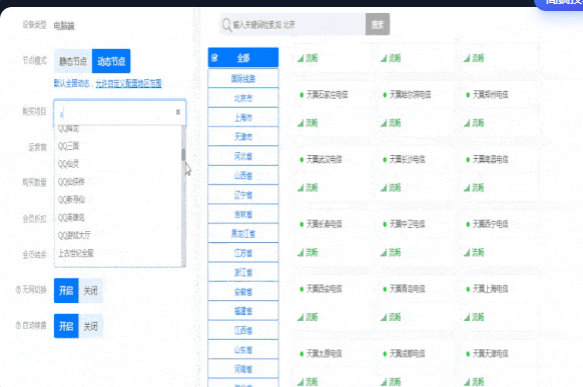Select the 全部 region filter
Viewport: 583px width, 387px height.
(243, 58)
